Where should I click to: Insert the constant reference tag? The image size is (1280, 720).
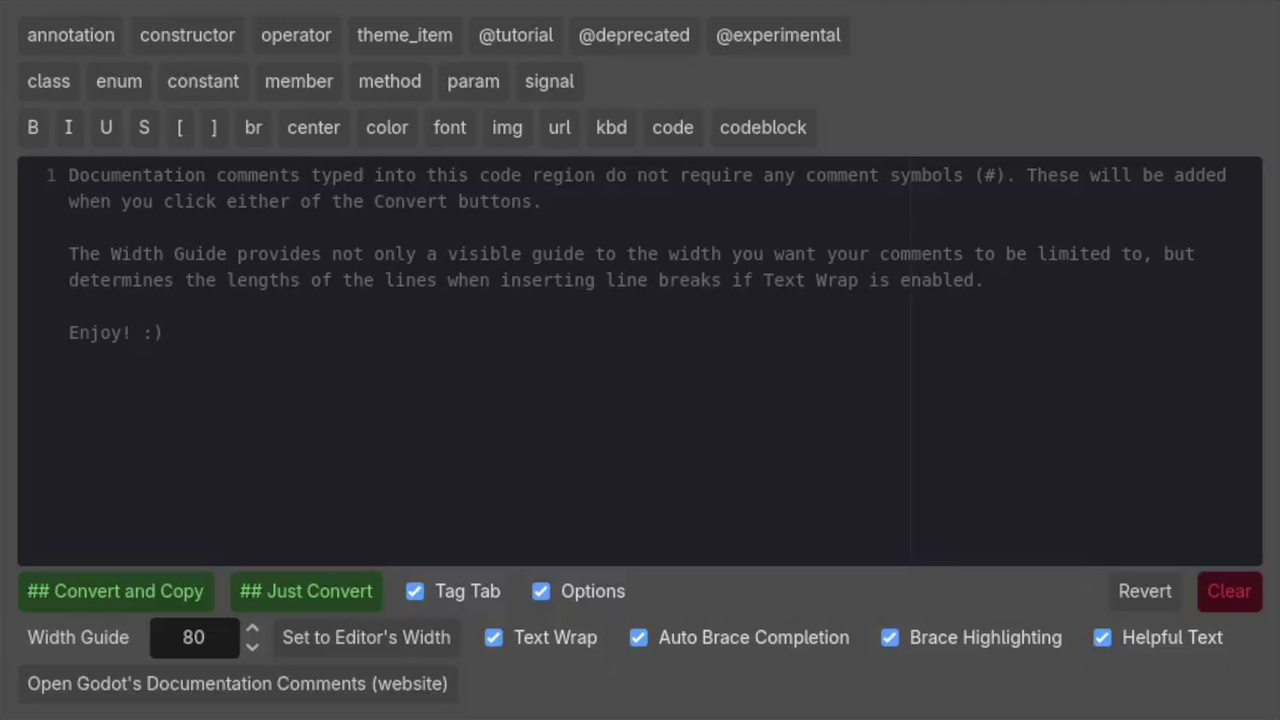click(203, 81)
